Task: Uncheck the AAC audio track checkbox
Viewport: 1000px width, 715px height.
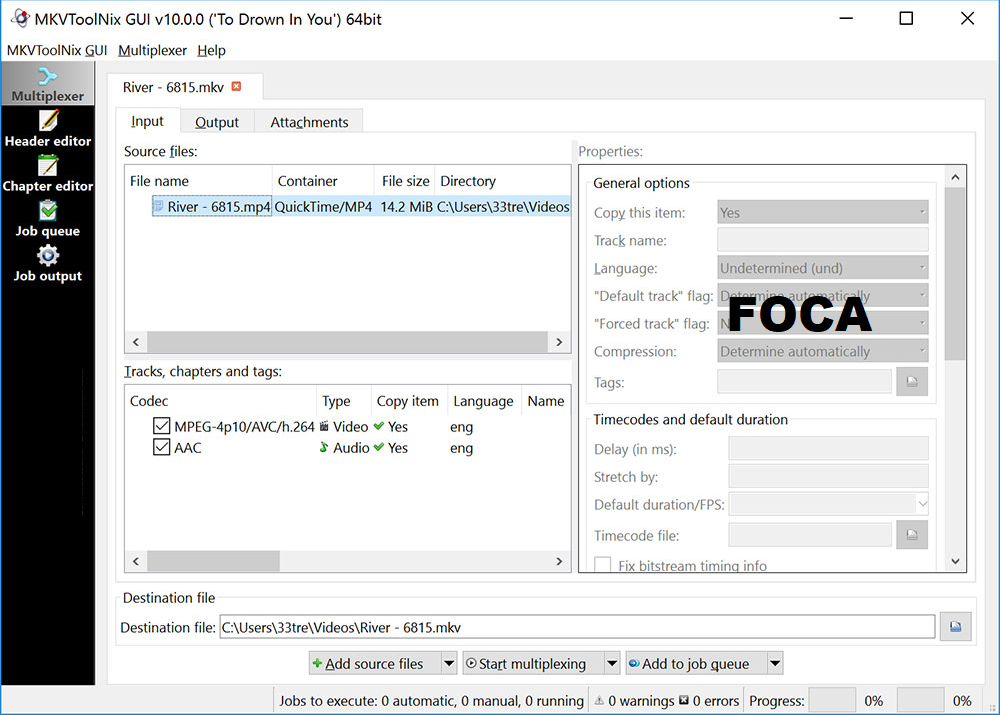Action: point(161,446)
